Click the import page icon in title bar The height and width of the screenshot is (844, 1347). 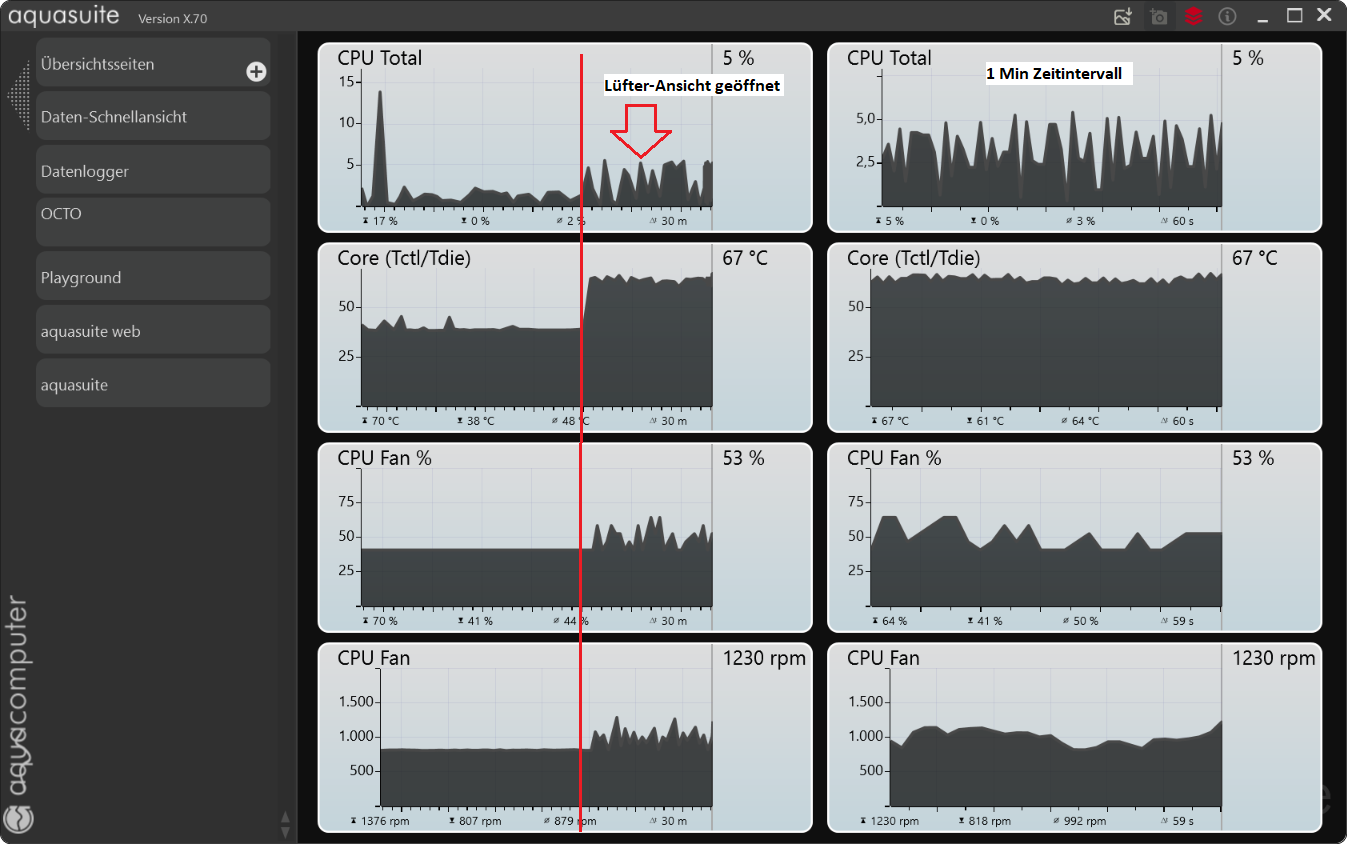pos(1123,16)
